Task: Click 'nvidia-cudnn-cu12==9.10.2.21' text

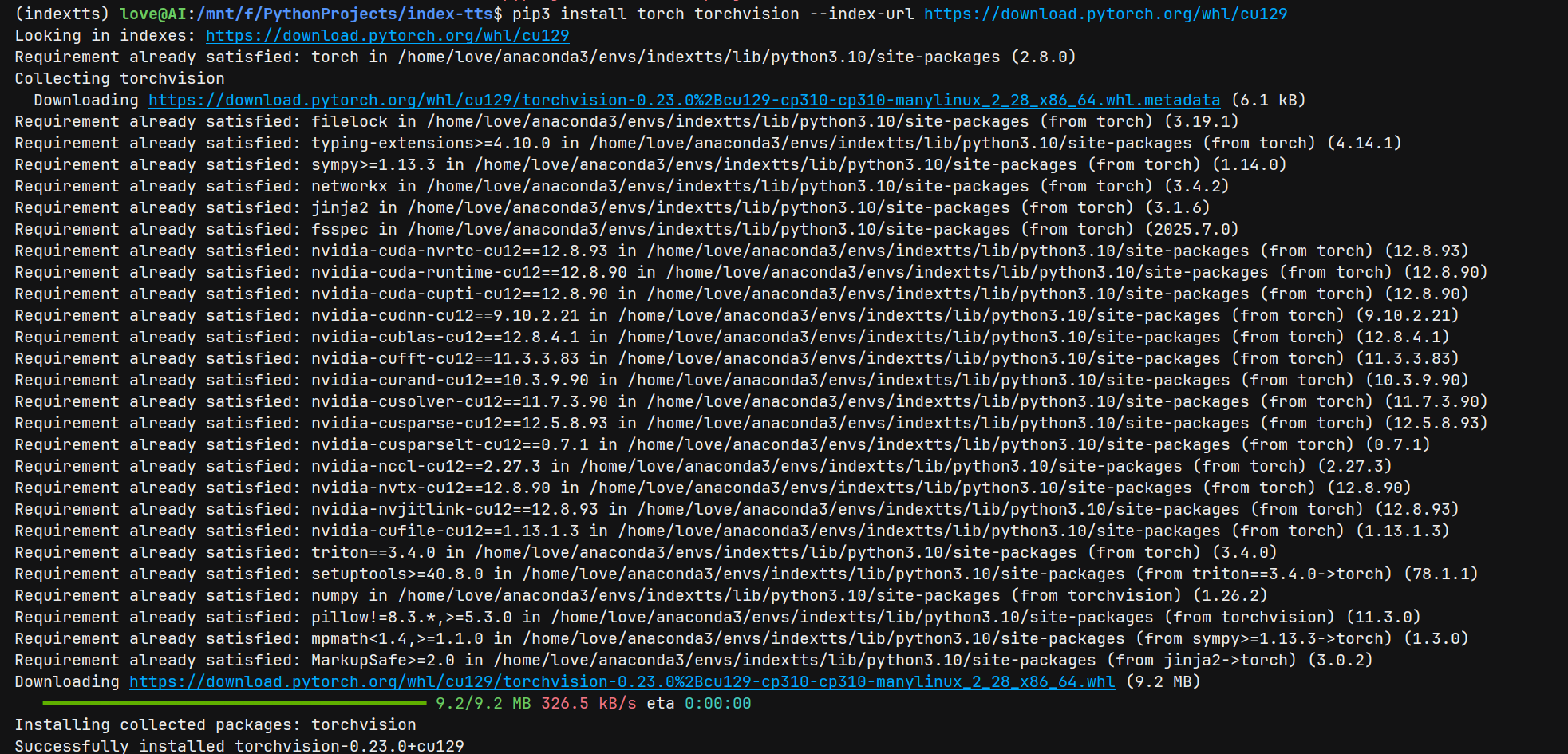Action: coord(445,315)
